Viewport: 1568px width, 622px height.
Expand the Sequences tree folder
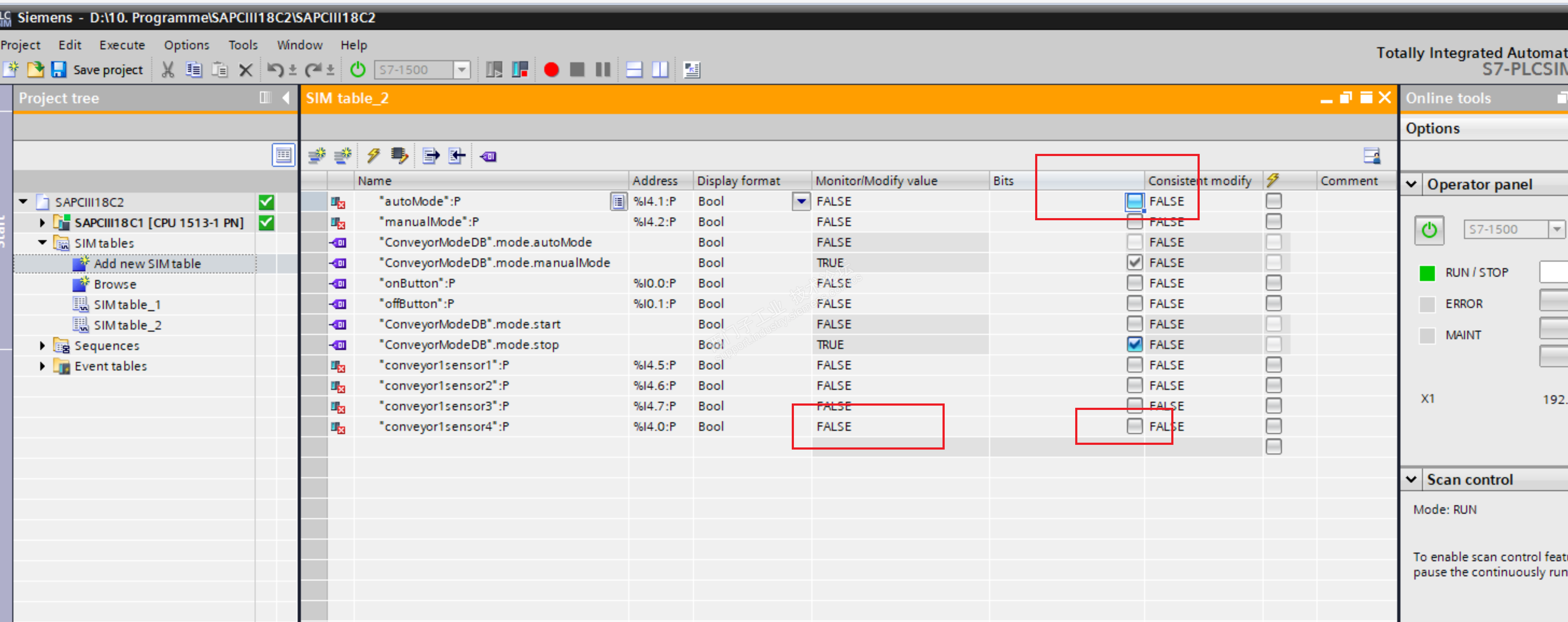(x=42, y=345)
